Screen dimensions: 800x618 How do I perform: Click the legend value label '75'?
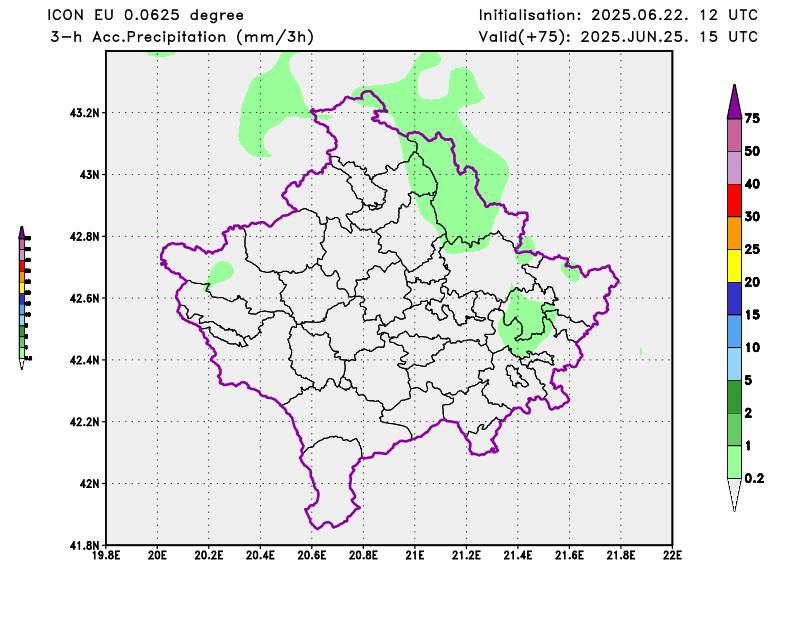(x=752, y=118)
